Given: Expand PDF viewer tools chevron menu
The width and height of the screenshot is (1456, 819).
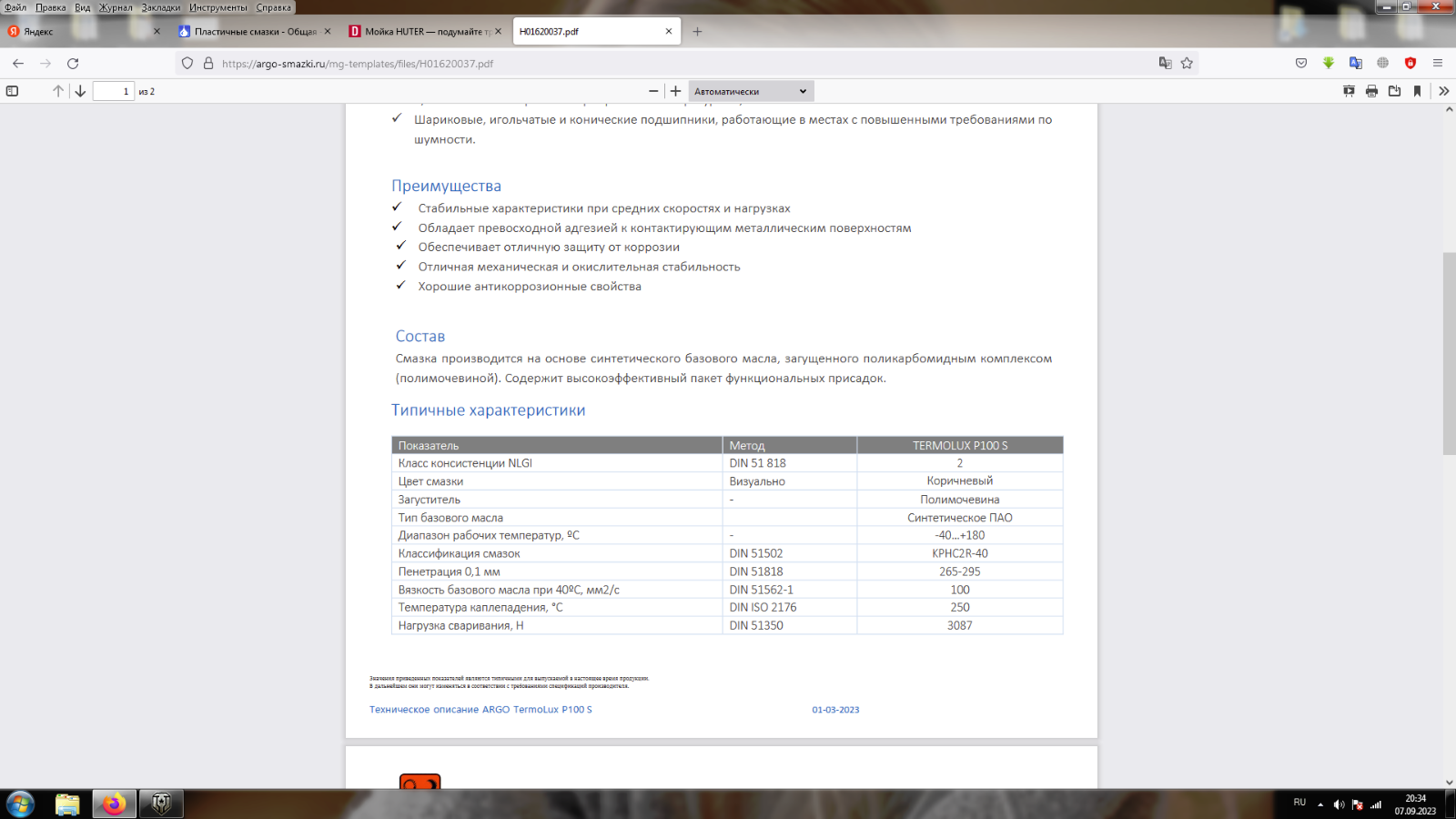Looking at the screenshot, I should point(1443,91).
